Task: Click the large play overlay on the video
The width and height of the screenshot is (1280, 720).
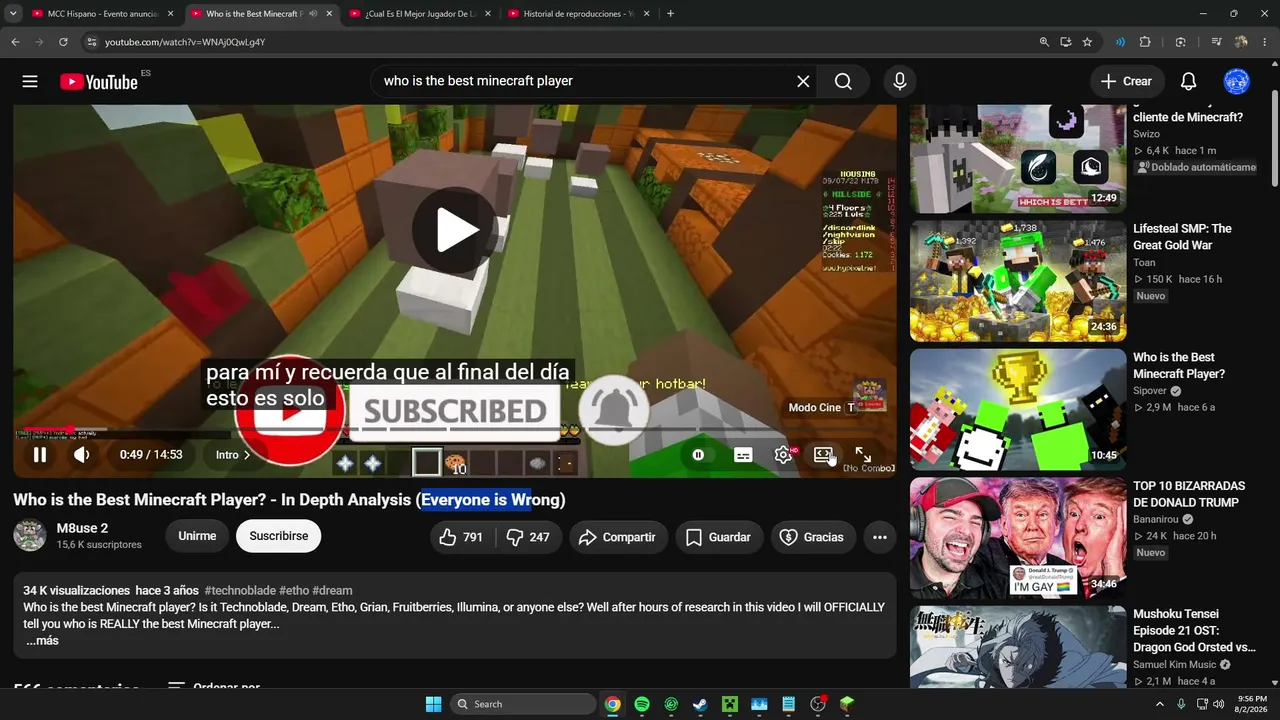Action: [x=456, y=231]
